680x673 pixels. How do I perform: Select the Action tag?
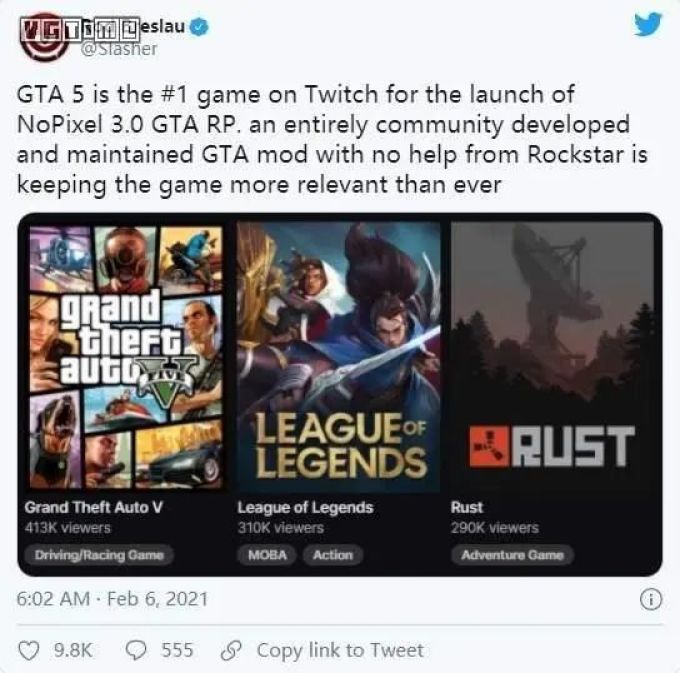point(333,555)
